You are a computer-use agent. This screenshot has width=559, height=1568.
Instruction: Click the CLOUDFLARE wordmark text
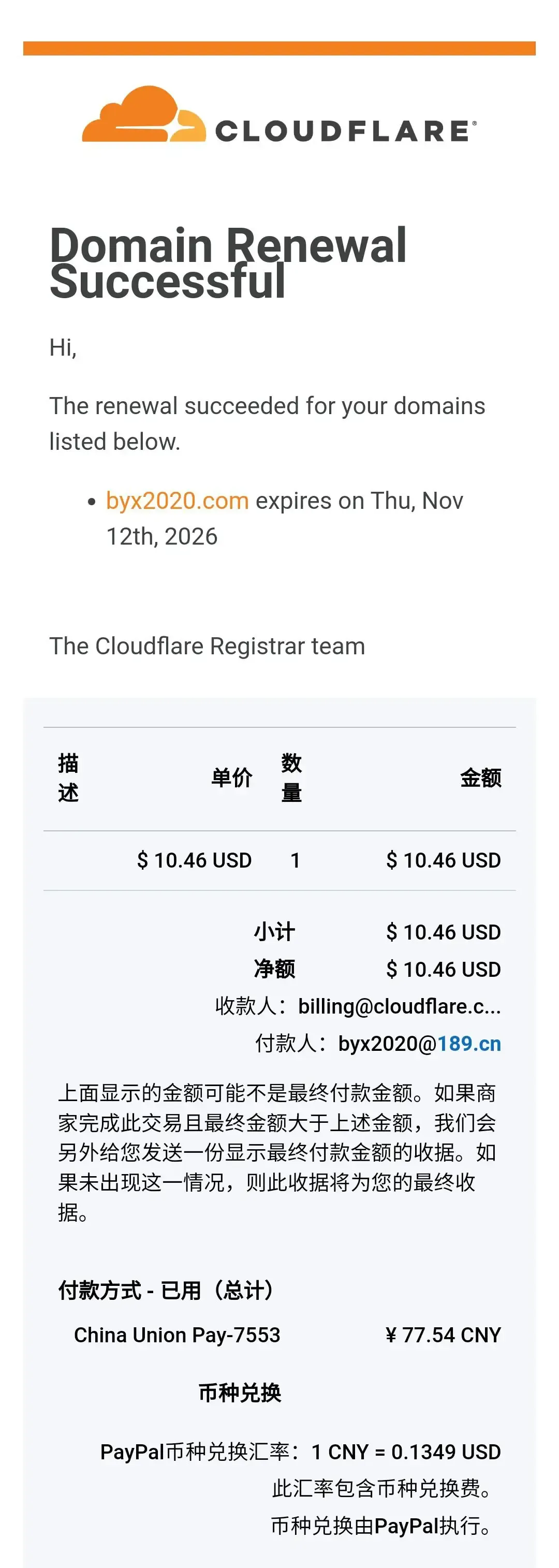342,131
